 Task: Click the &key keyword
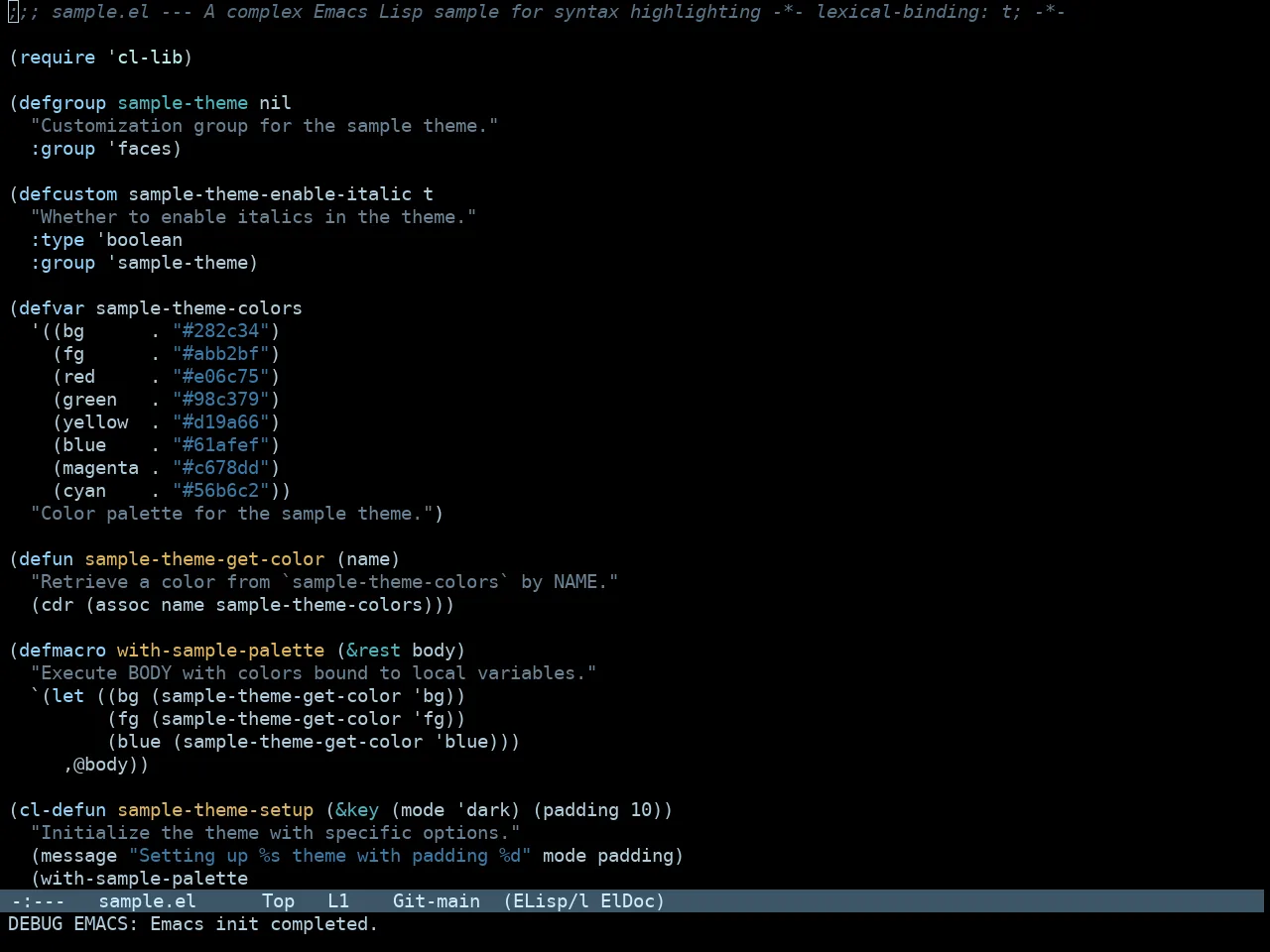pyautogui.click(x=357, y=809)
